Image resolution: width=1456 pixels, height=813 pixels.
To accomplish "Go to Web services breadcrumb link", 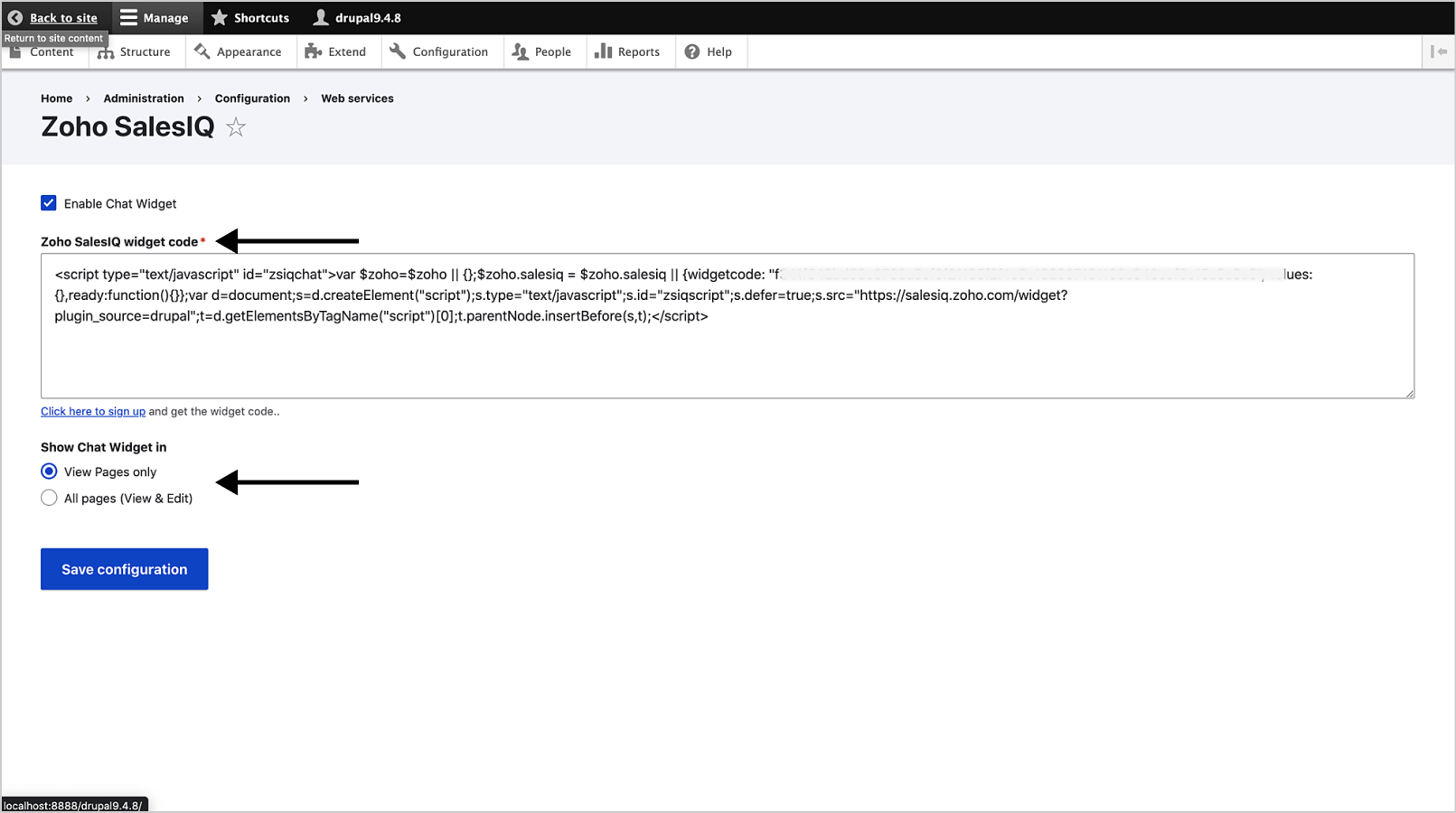I will [x=357, y=98].
